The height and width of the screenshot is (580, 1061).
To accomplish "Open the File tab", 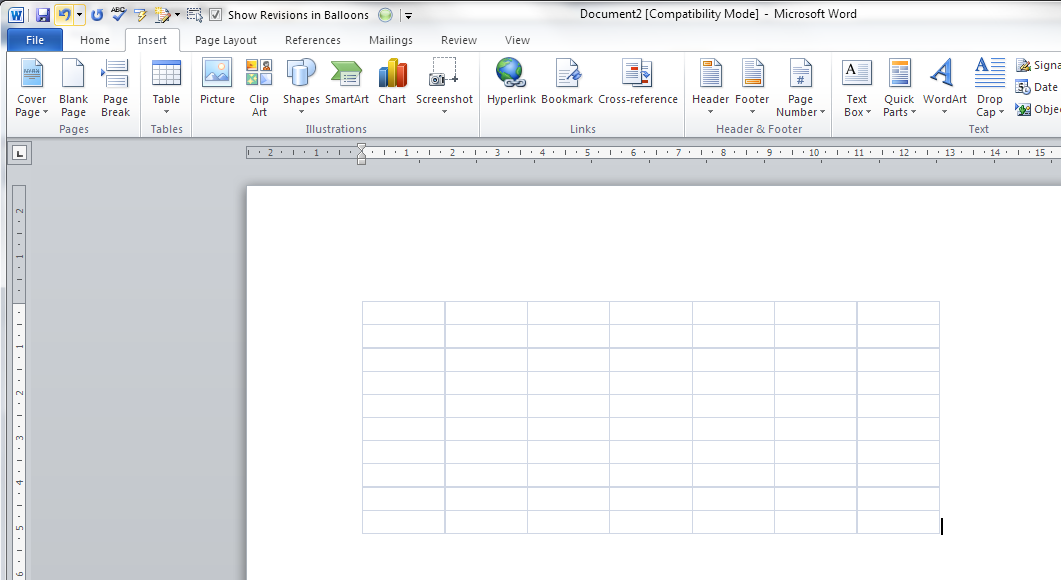I will (35, 40).
